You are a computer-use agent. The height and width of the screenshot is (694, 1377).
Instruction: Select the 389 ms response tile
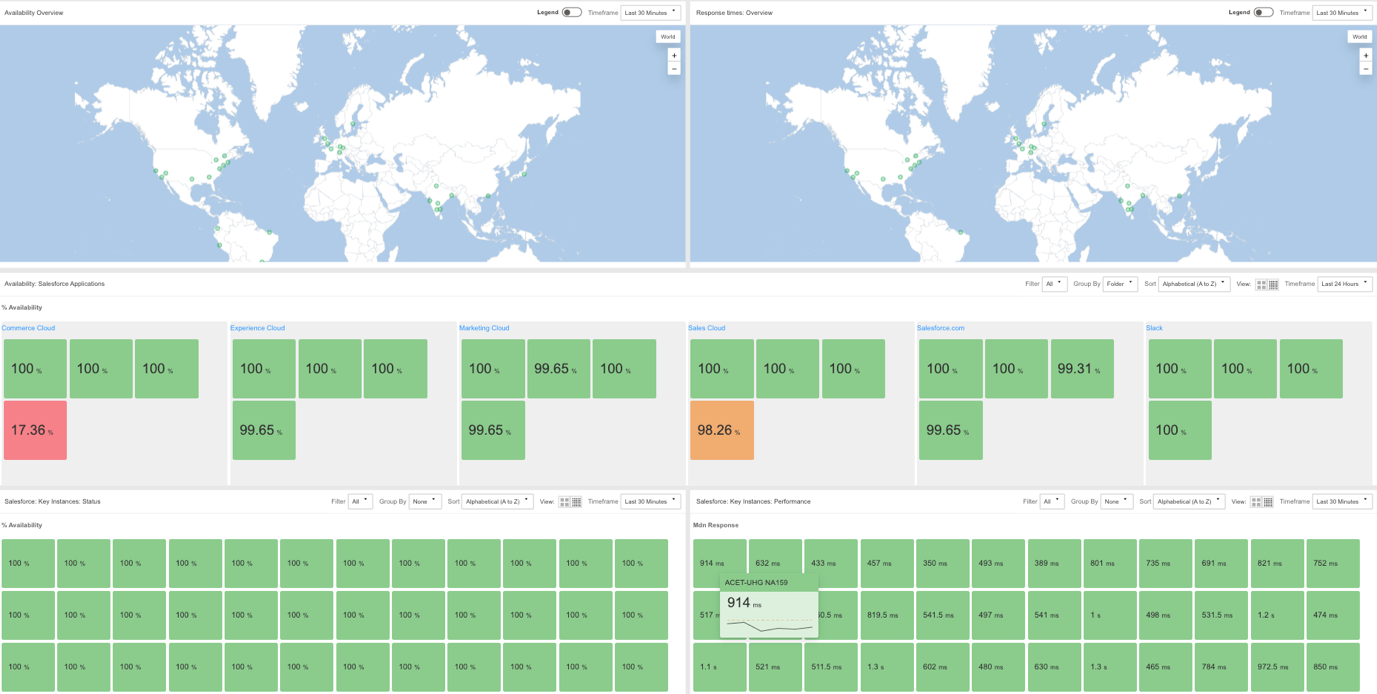point(1055,563)
